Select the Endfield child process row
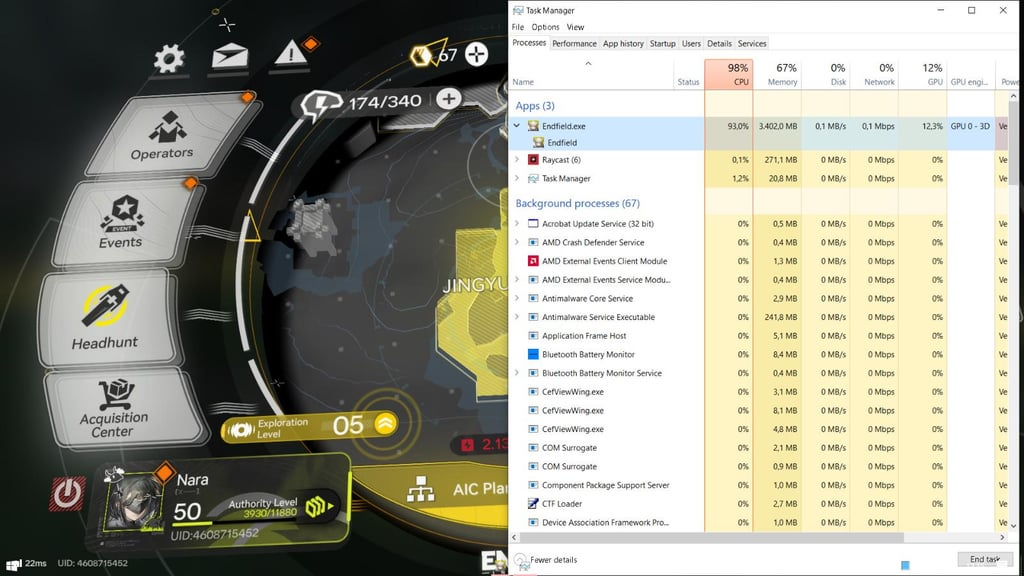This screenshot has height=576, width=1024. [759, 142]
